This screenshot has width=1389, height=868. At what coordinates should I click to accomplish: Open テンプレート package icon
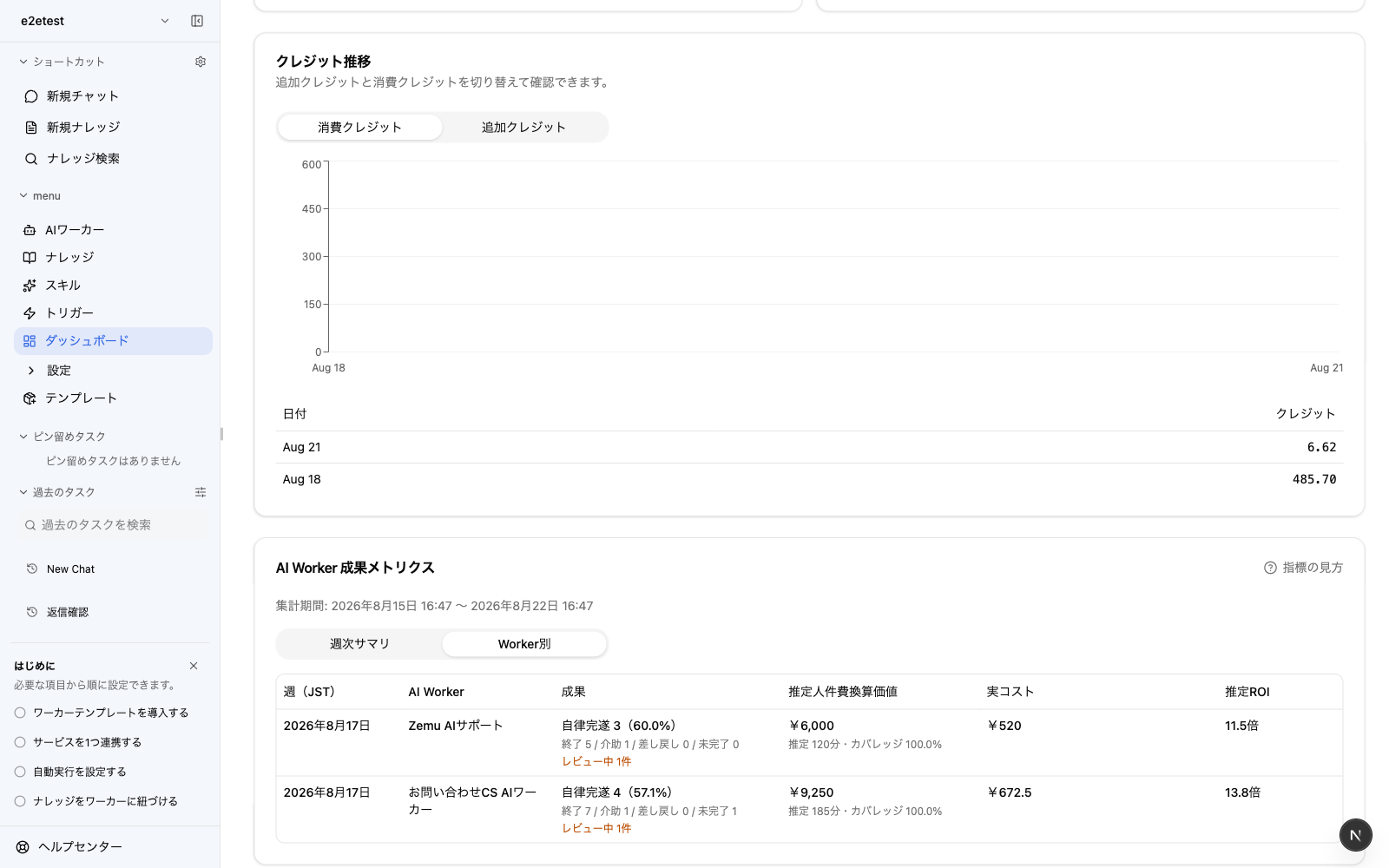click(30, 398)
